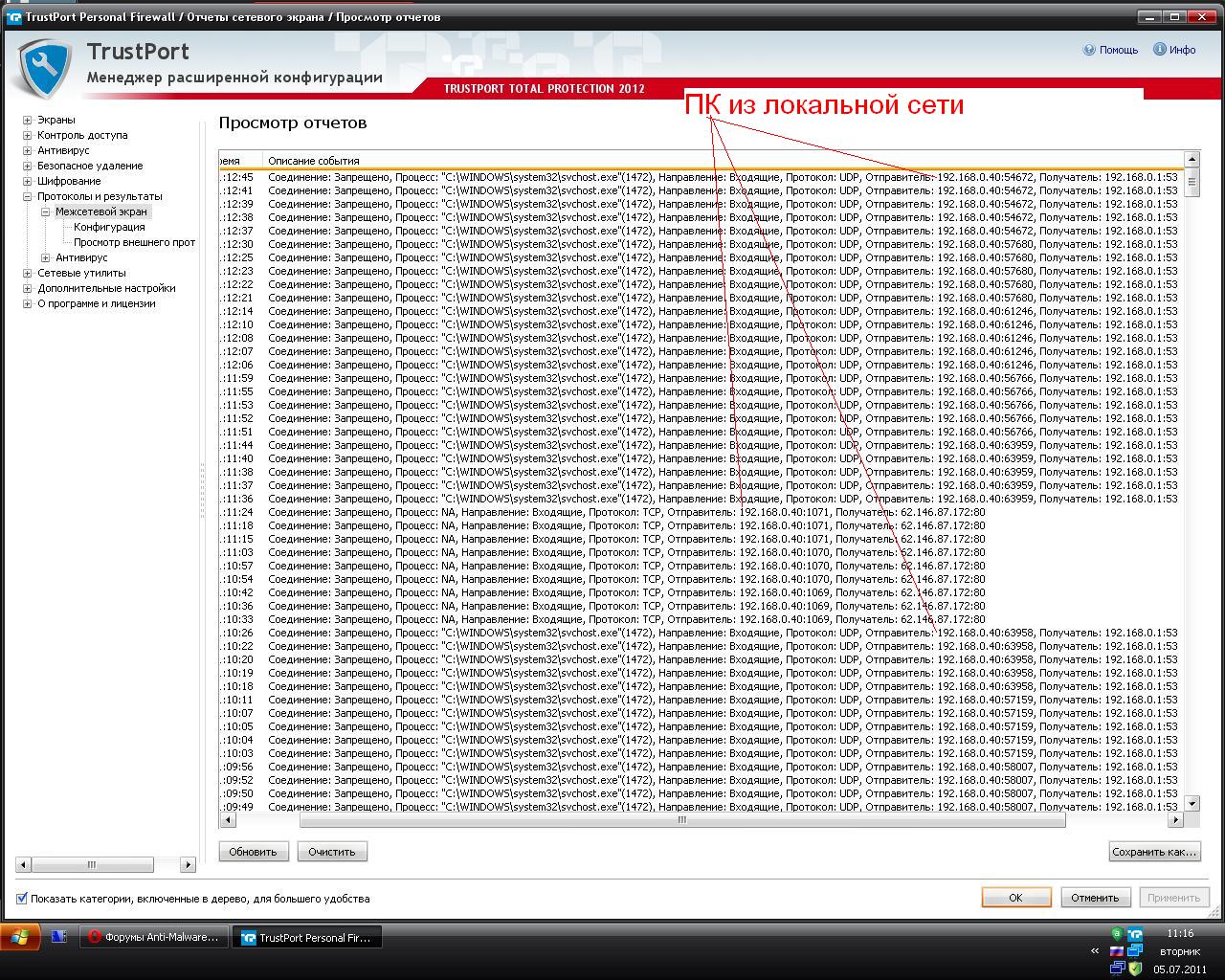Click the tree panel scroll-left arrow
This screenshot has height=980, width=1225.
click(x=24, y=865)
